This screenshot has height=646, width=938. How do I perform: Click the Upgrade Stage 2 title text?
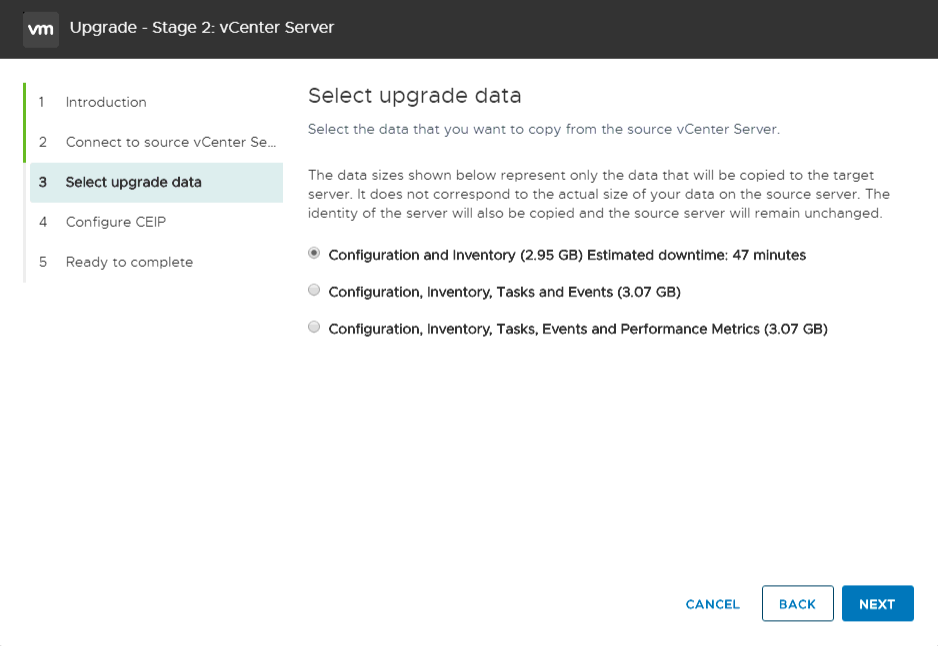click(202, 28)
